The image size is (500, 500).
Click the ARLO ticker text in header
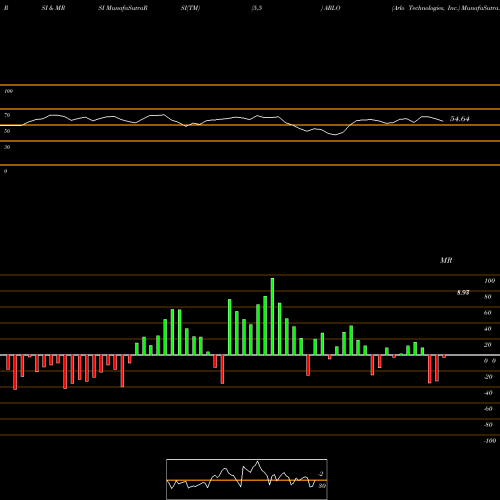coord(332,8)
